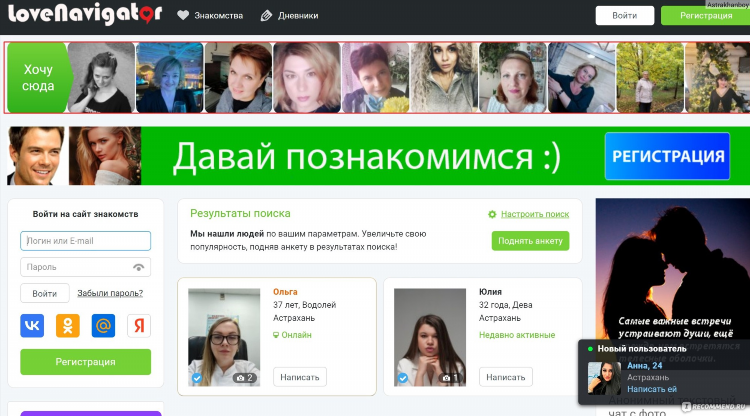Click the name Ольга link
Image resolution: width=750 pixels, height=416 pixels.
pos(285,292)
